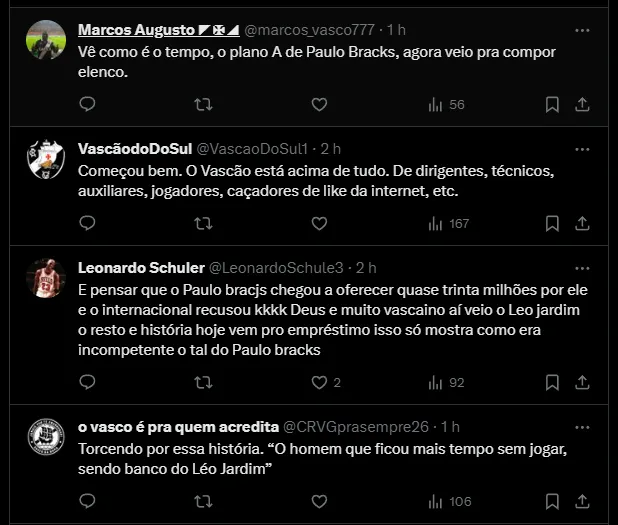Like VascãodoDoSul's tweet
This screenshot has height=525, width=618.
[x=319, y=223]
